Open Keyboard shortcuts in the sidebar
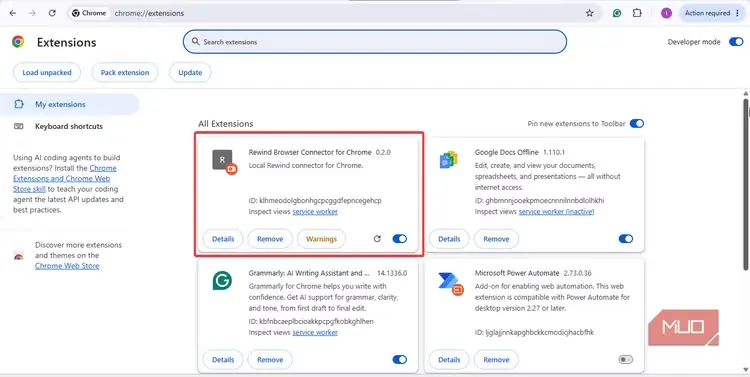The height and width of the screenshot is (377, 750). click(x=70, y=126)
